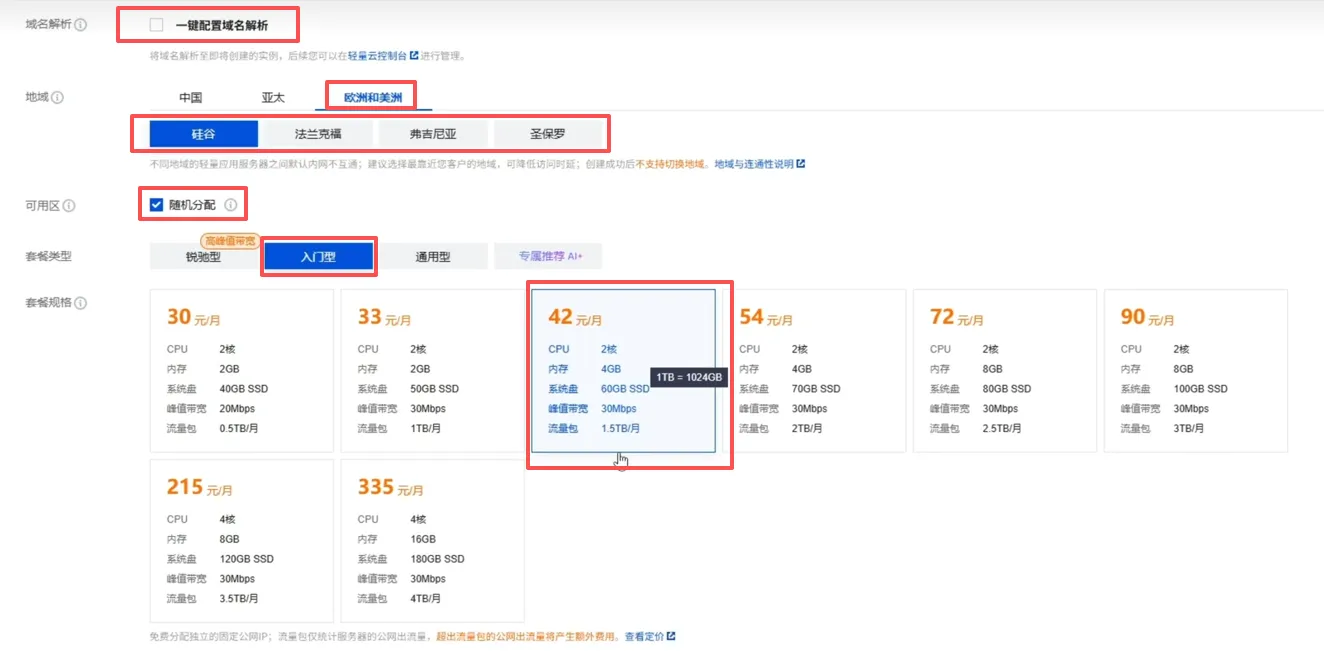Screen dimensions: 1324x651
Task: Enable 一键配置域名解析 checkbox
Action: [157, 25]
